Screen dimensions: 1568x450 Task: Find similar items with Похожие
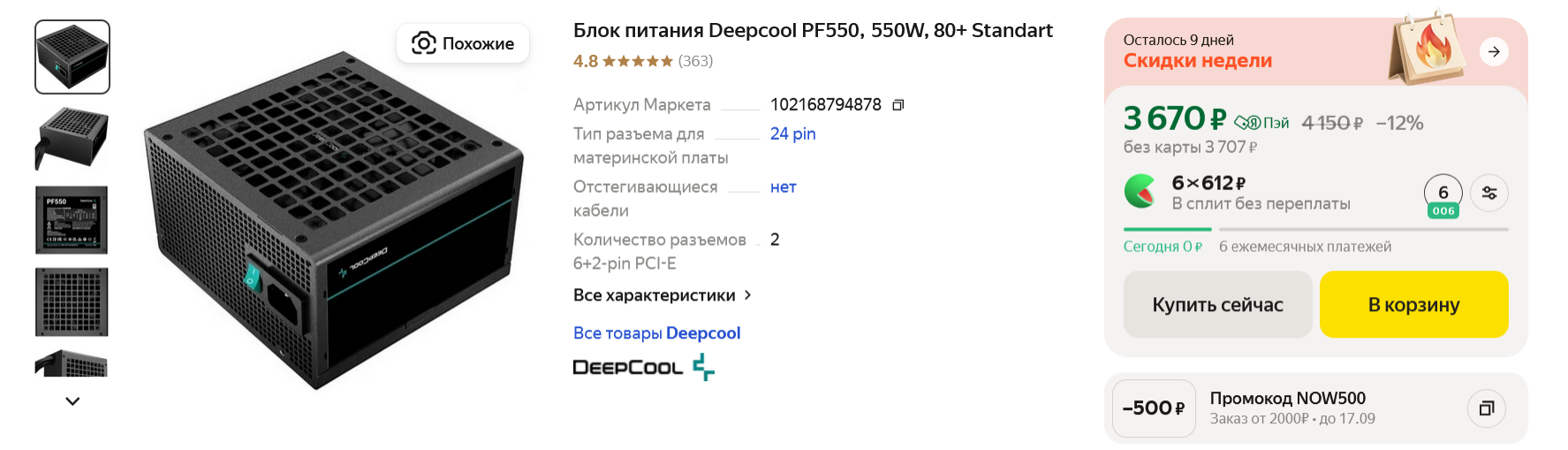pyautogui.click(x=463, y=43)
